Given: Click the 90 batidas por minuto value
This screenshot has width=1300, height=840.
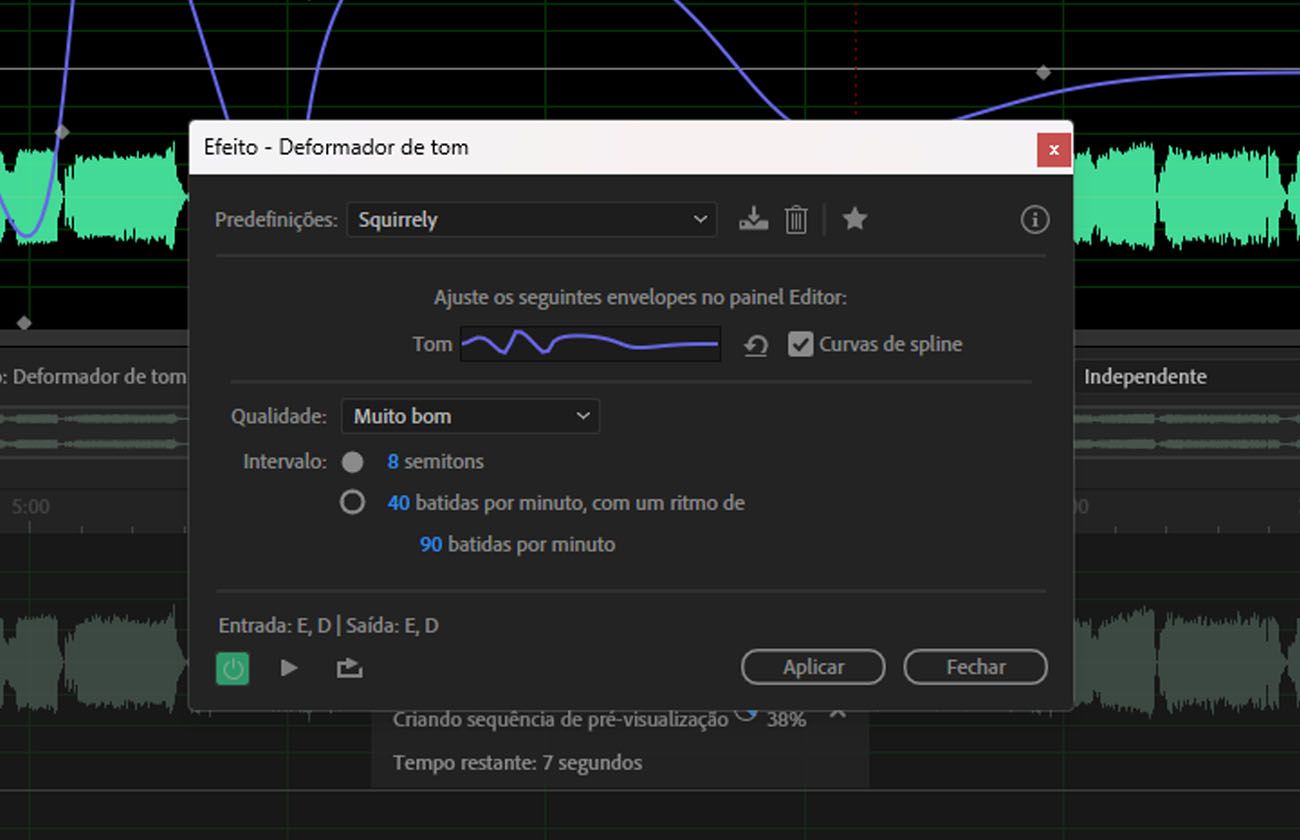Looking at the screenshot, I should pos(431,545).
